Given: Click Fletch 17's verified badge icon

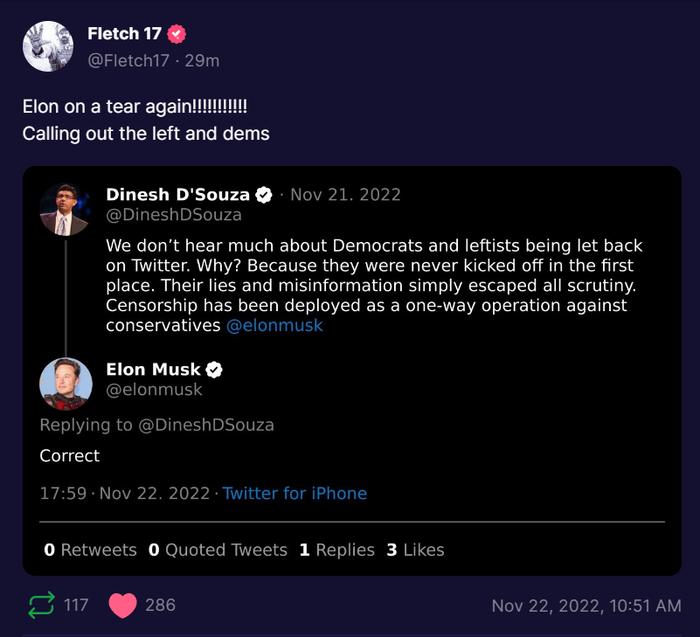Looking at the screenshot, I should [x=177, y=34].
